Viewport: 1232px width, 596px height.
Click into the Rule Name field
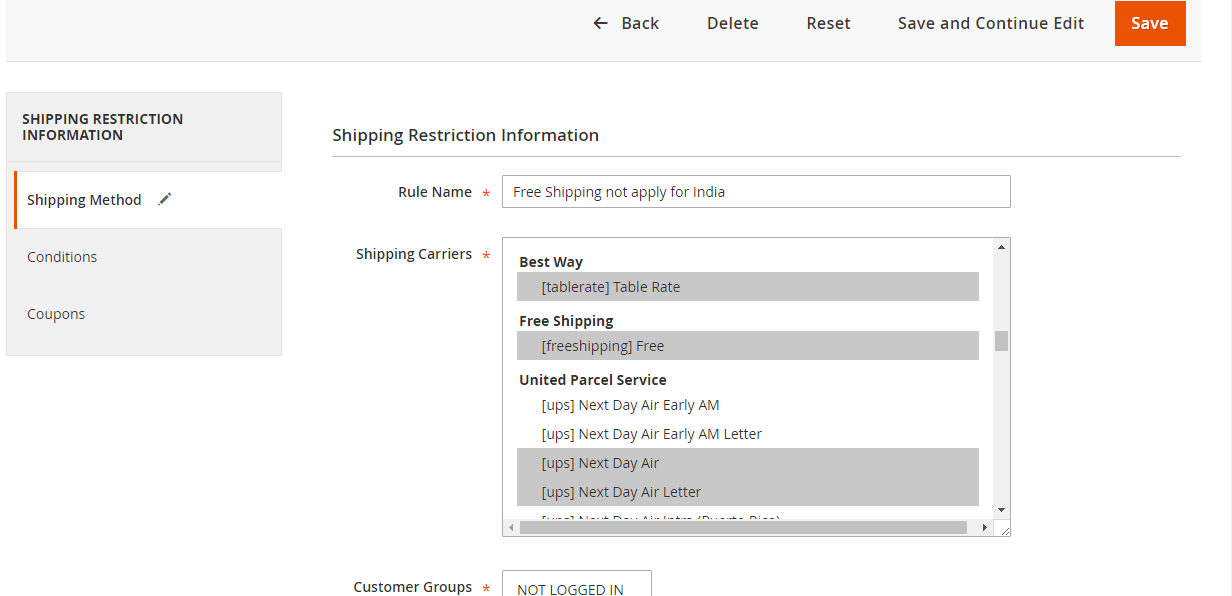(x=755, y=192)
